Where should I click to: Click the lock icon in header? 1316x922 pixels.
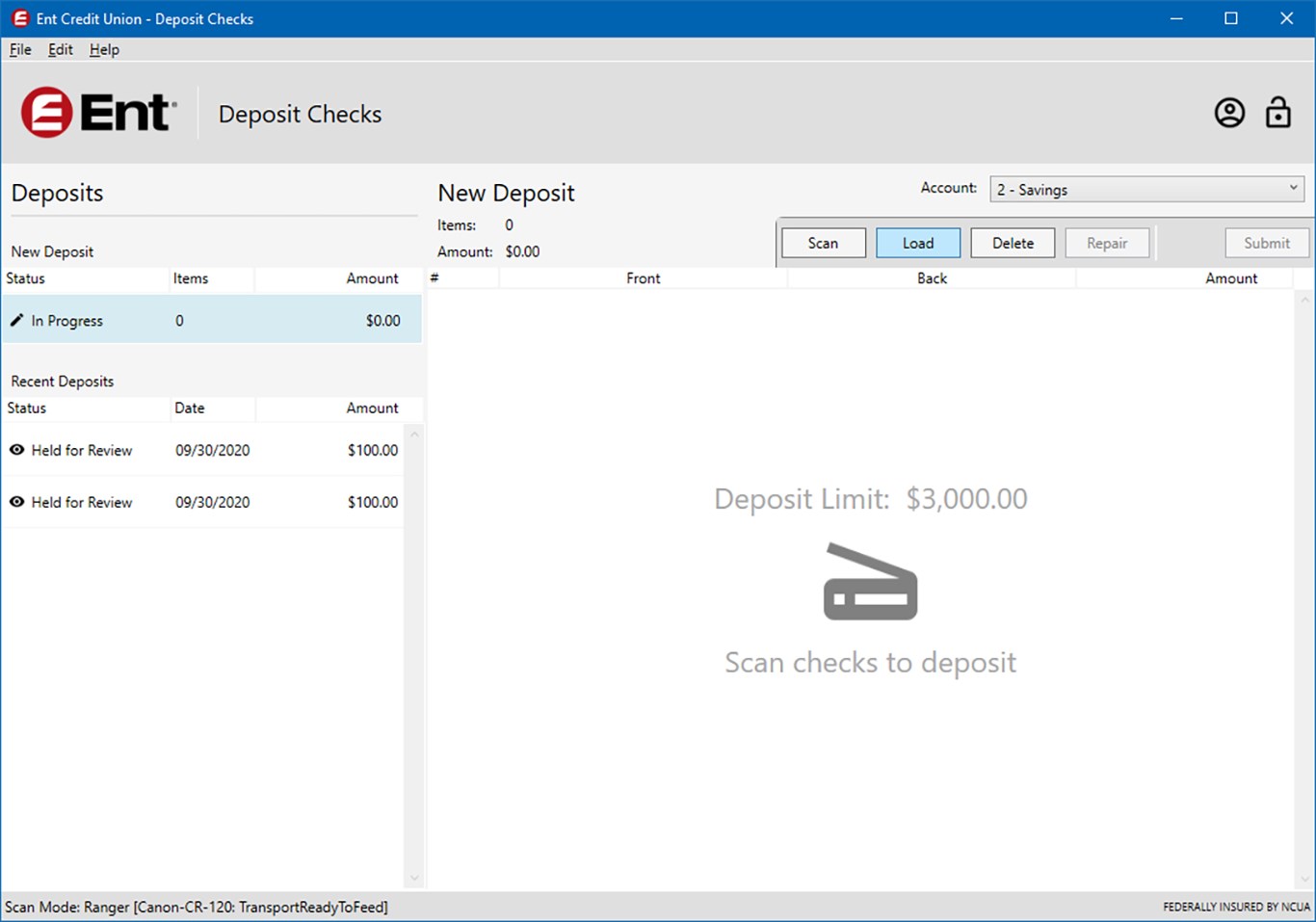[x=1278, y=113]
